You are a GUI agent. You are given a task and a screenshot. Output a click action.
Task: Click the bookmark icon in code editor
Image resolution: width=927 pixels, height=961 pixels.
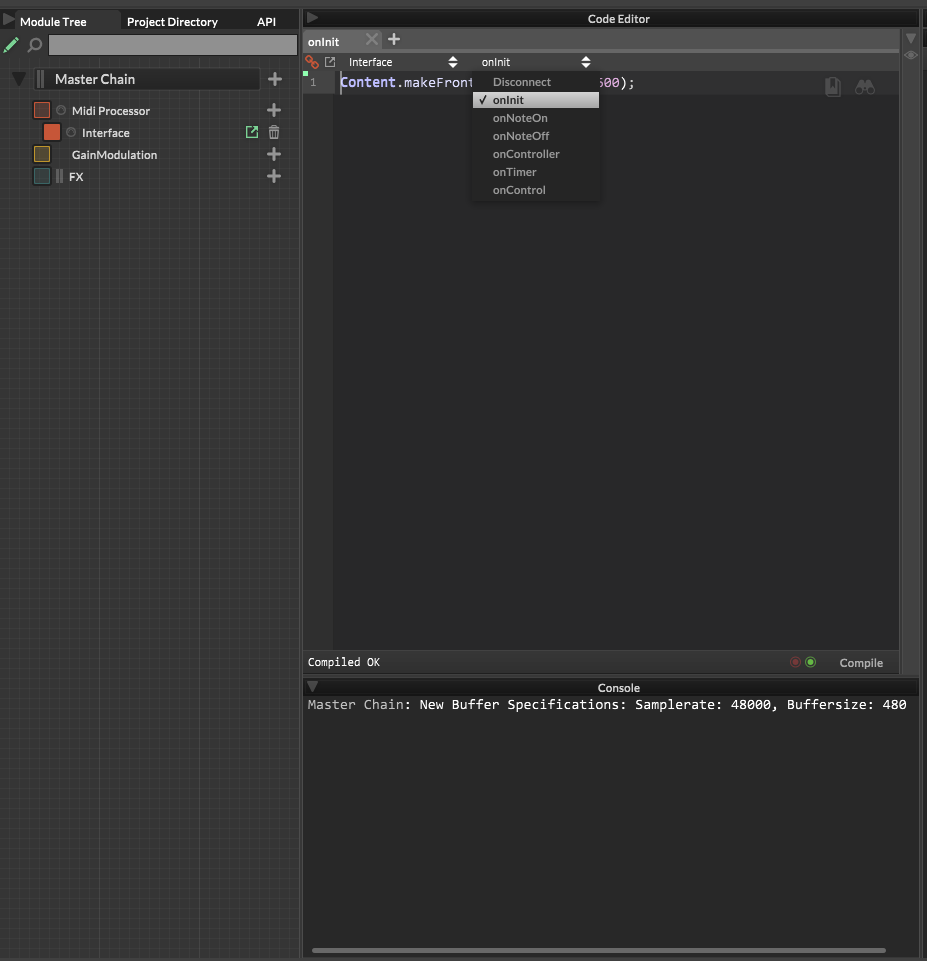833,87
